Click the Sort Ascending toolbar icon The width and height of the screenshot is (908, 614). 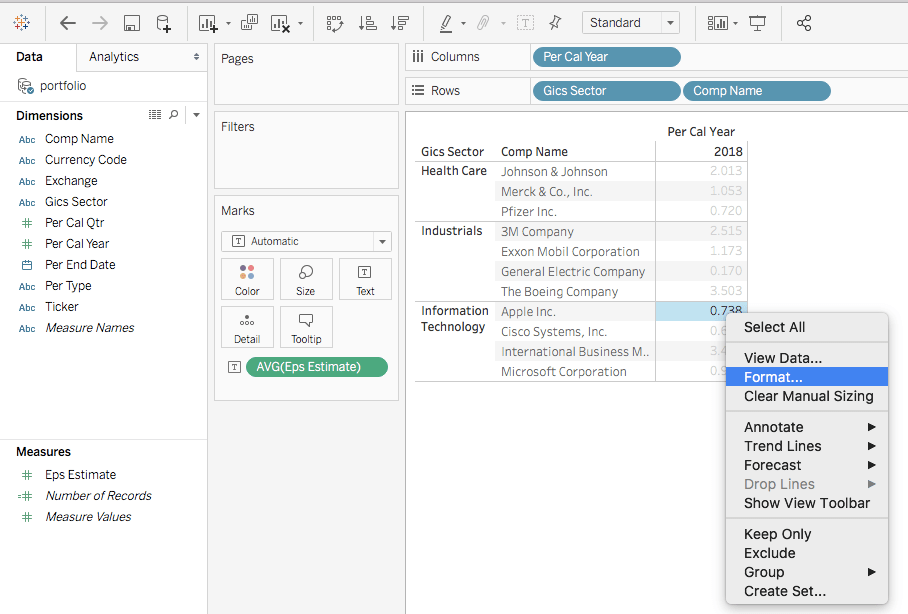click(x=367, y=22)
